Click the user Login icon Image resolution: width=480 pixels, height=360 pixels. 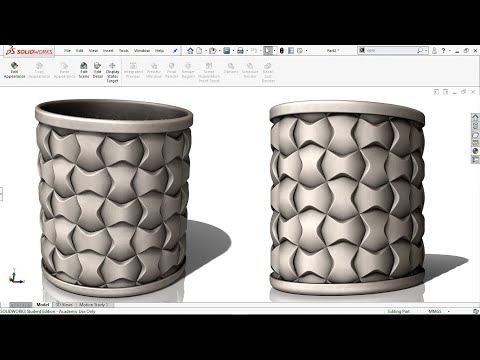[434, 51]
